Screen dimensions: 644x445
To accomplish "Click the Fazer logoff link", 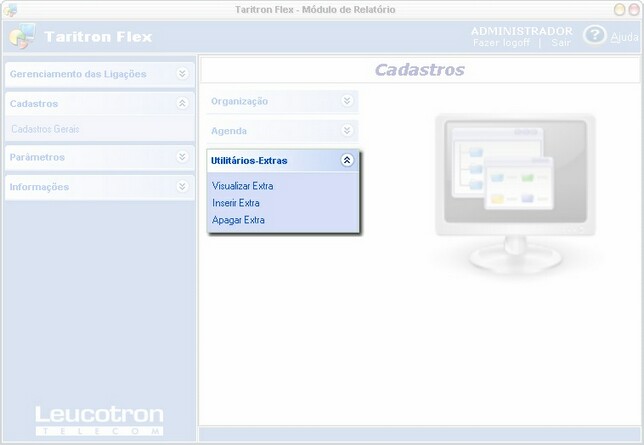I will [x=501, y=43].
